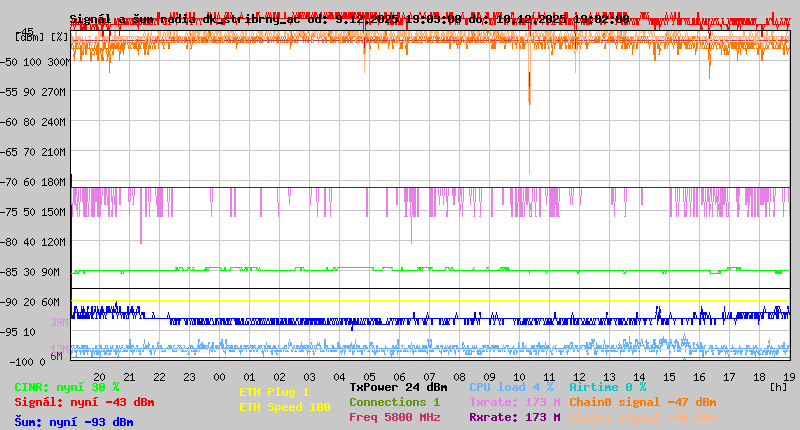Click the graph title text at top
This screenshot has height=430, width=800.
tap(349, 19)
